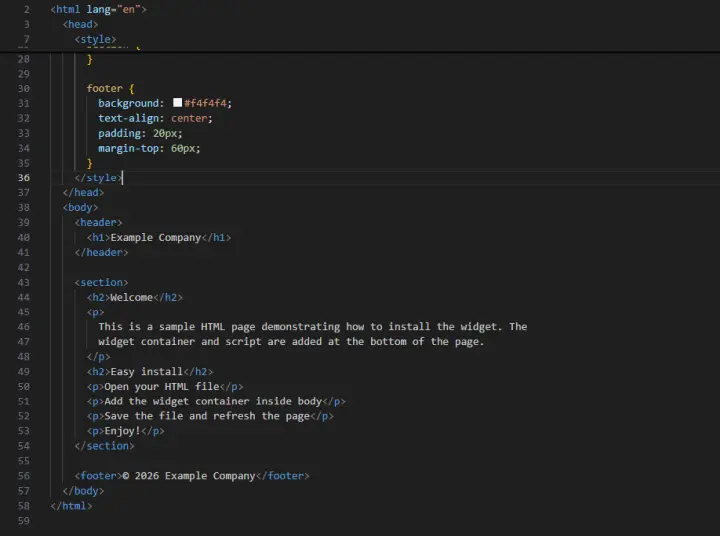Click the sticky '<head>' line at top
This screenshot has height=536, width=720.
click(80, 24)
